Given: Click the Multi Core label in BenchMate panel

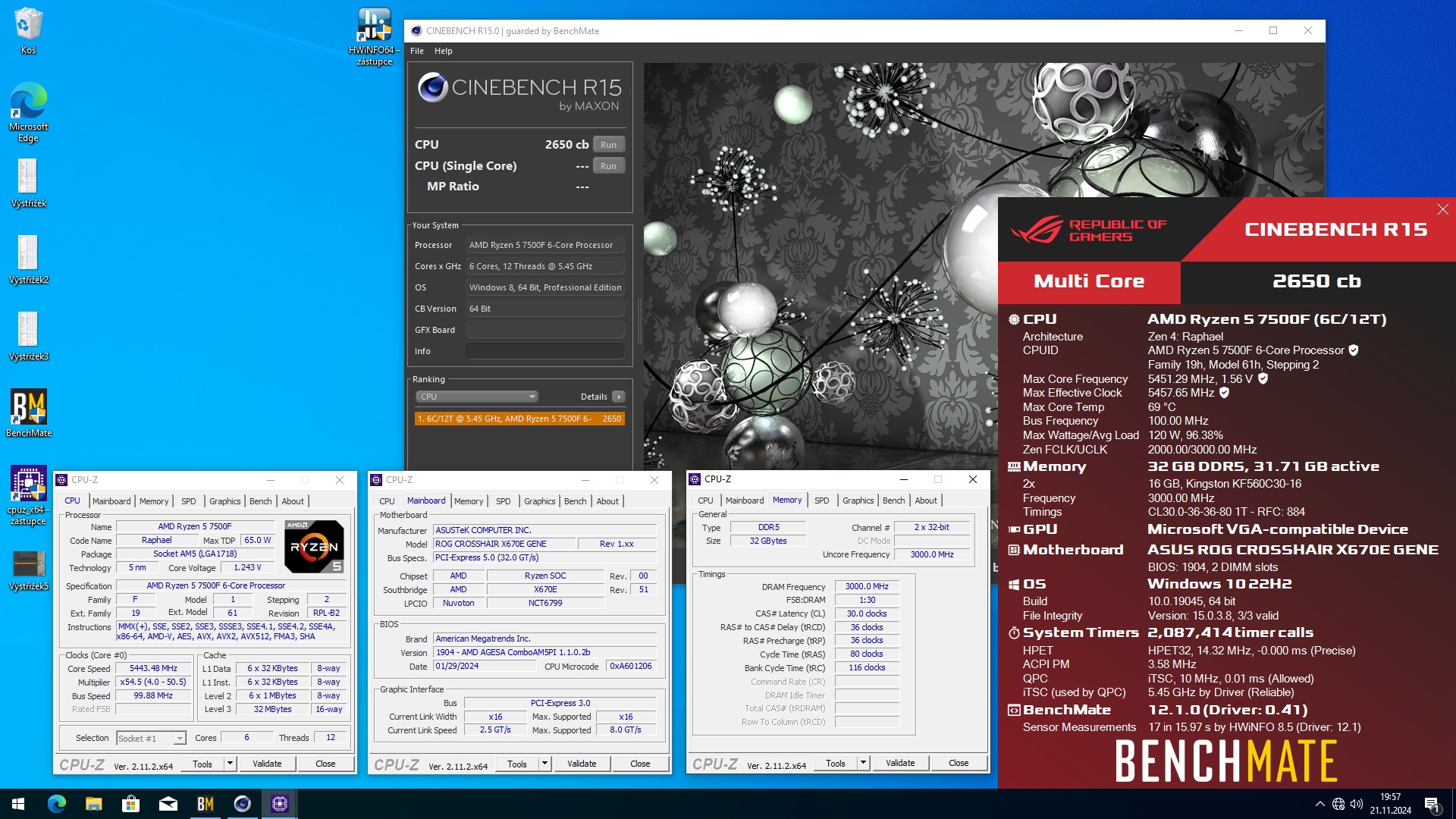Looking at the screenshot, I should click(1089, 281).
